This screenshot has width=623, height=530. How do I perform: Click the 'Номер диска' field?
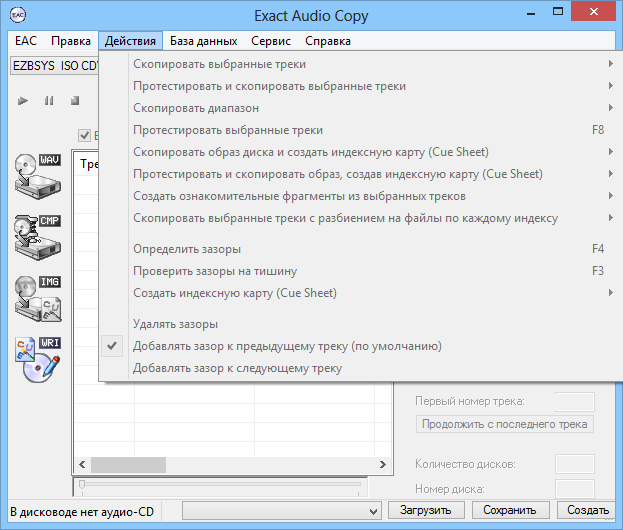tap(575, 489)
